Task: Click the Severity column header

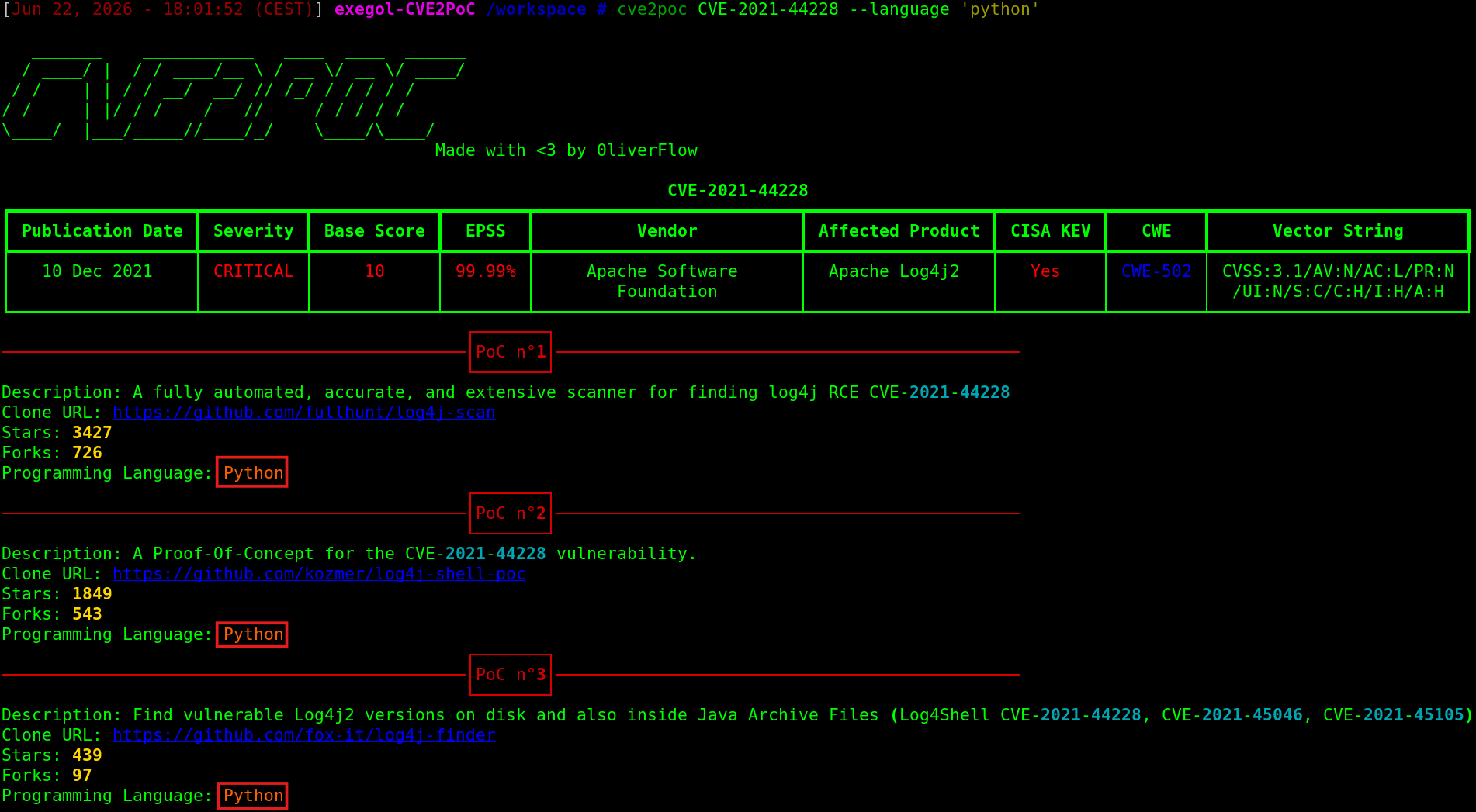Action: point(254,231)
